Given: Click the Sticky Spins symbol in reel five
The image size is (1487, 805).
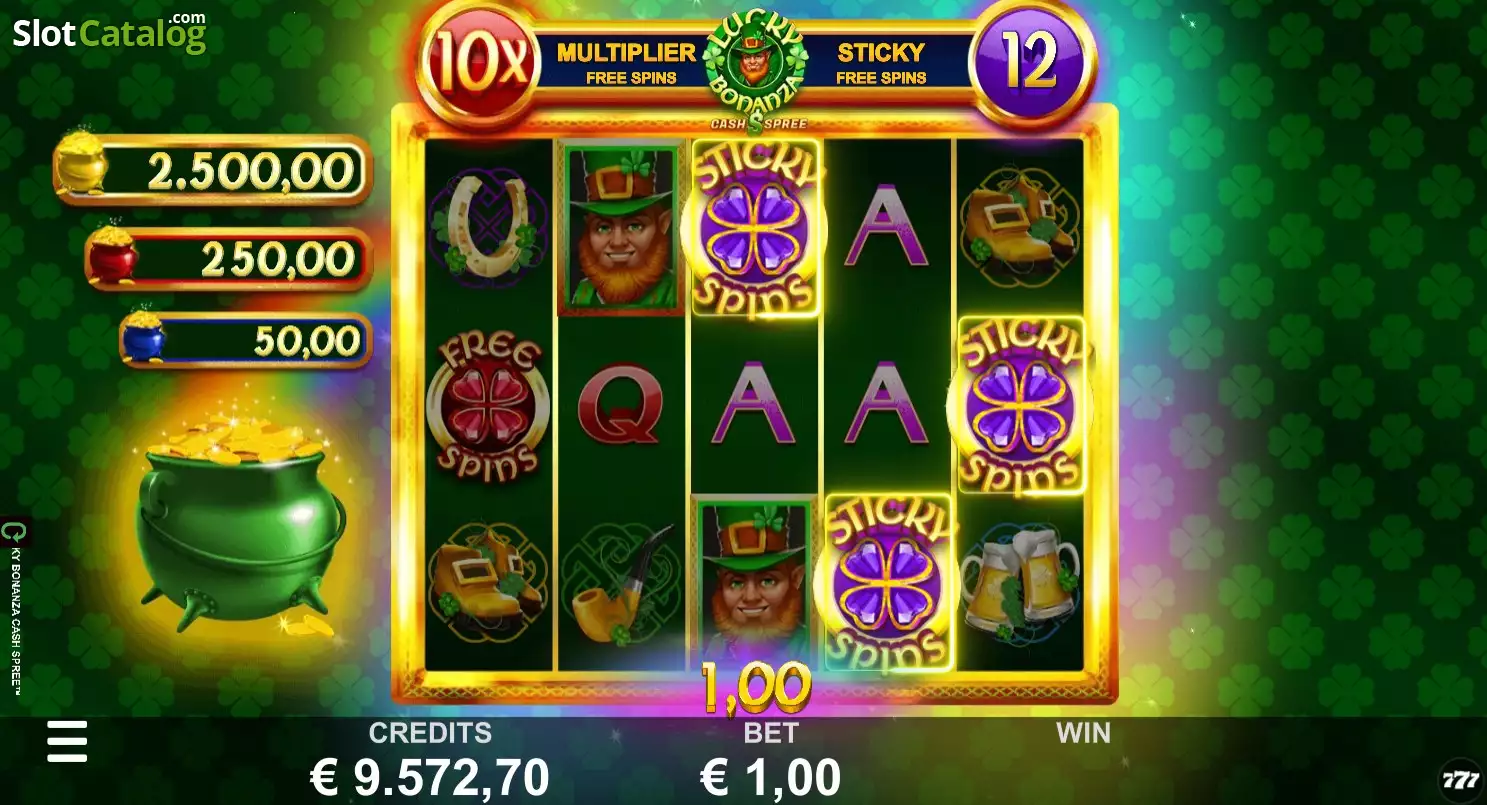Looking at the screenshot, I should coord(1020,404).
